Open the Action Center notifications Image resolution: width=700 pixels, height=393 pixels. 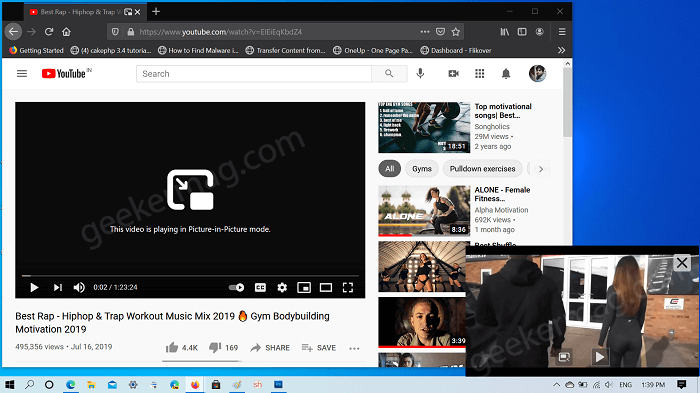[681, 385]
